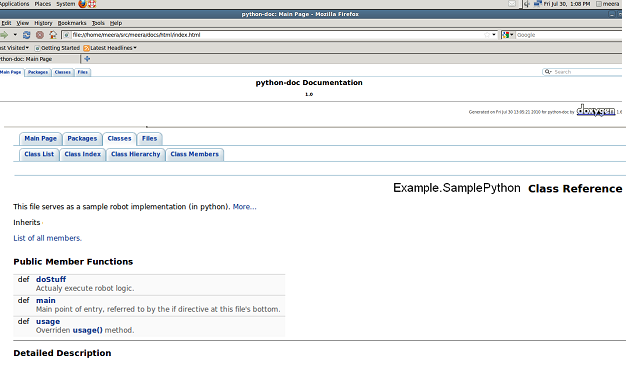Open the address bar URL history dropdown
The height and width of the screenshot is (375, 626).
point(494,35)
